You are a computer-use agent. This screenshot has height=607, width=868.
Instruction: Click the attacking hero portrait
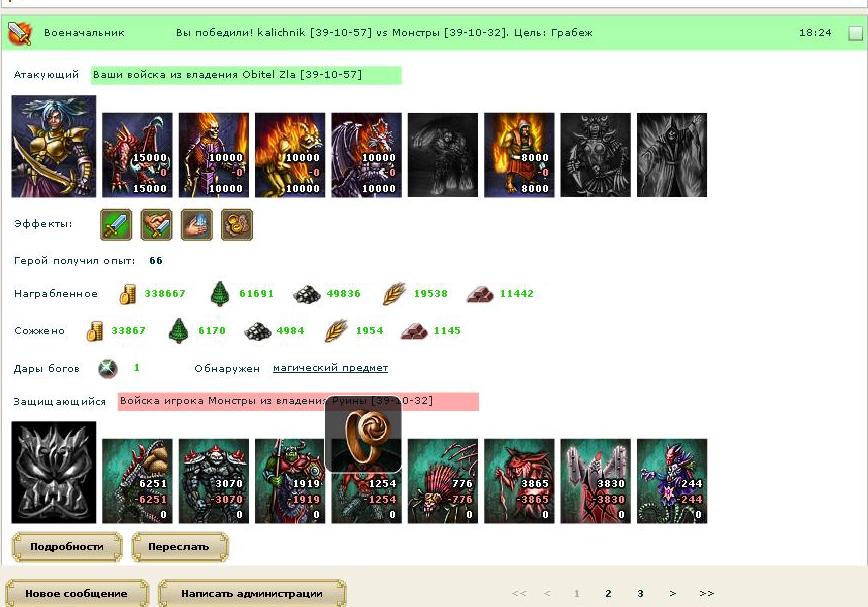click(x=54, y=146)
